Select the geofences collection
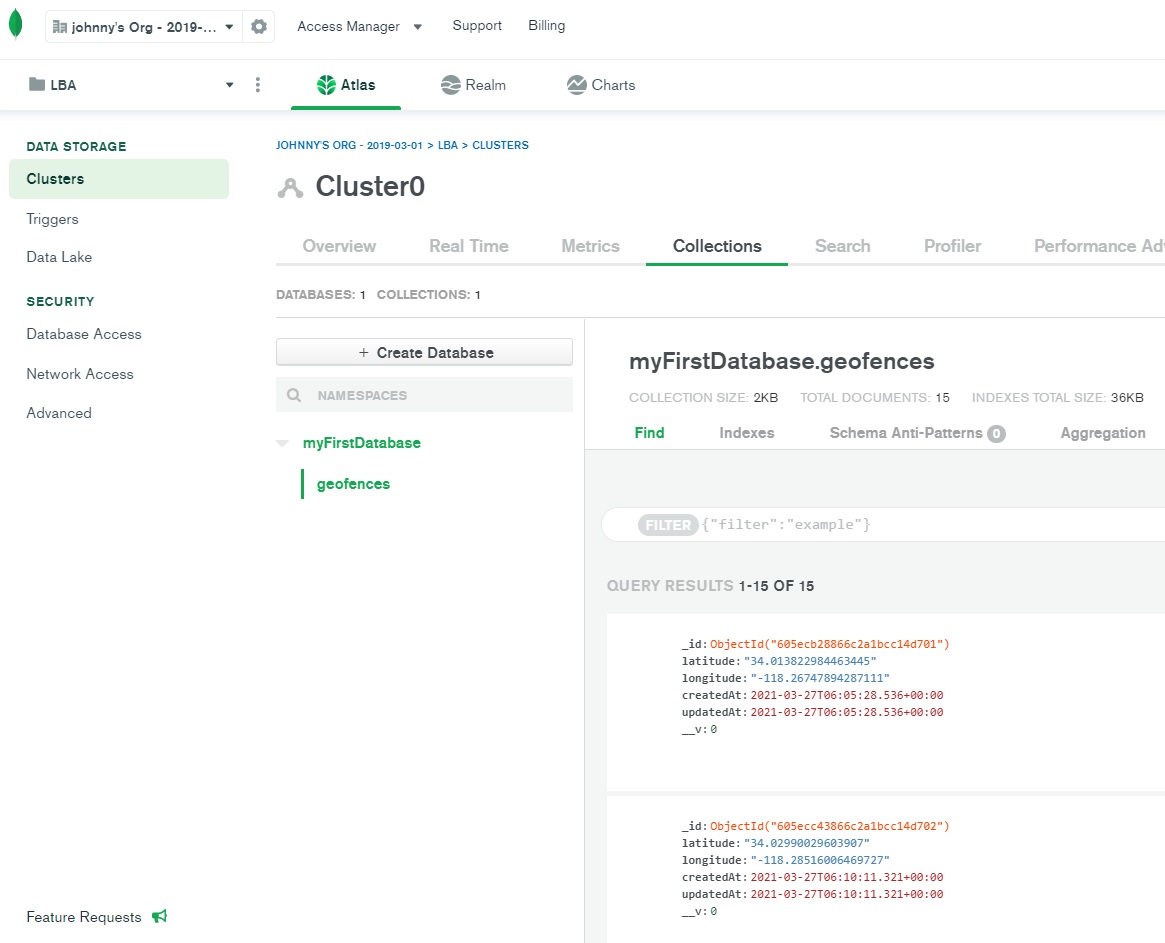This screenshot has height=943, width=1165. click(x=353, y=484)
